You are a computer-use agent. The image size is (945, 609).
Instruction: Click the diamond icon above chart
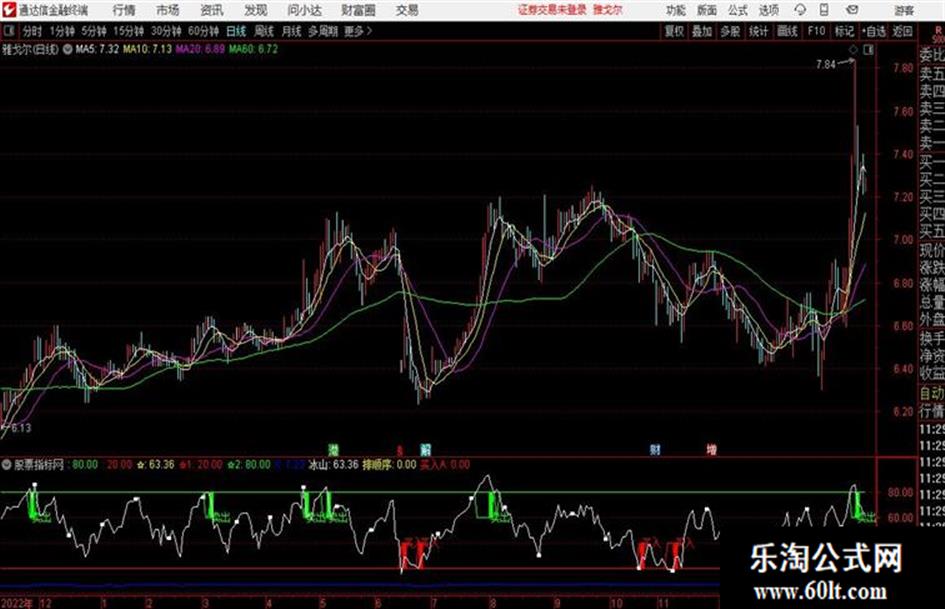[x=853, y=50]
